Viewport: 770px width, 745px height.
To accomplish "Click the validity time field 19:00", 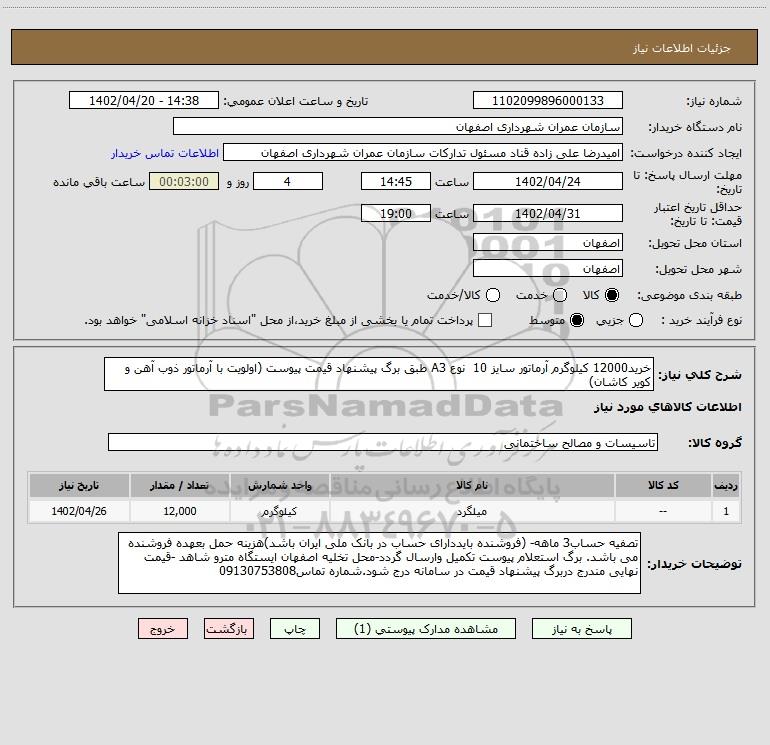I will click(x=396, y=213).
